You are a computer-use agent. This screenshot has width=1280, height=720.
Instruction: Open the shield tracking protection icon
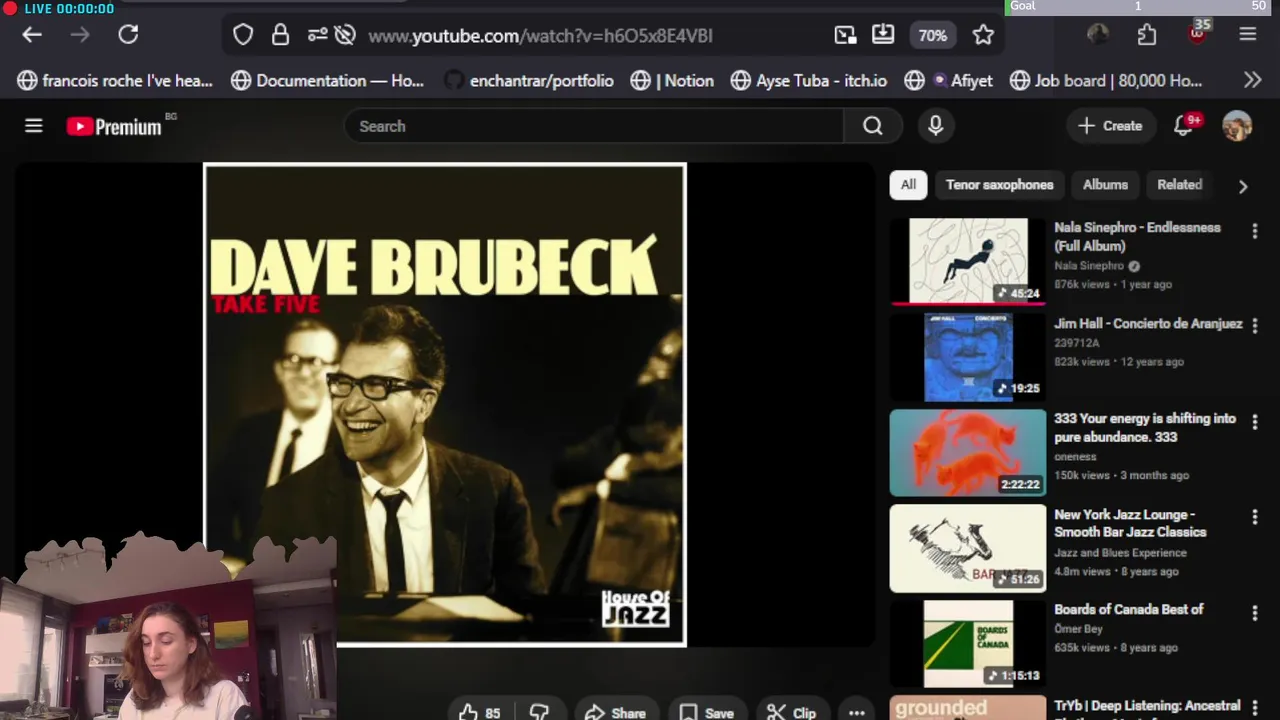click(243, 35)
